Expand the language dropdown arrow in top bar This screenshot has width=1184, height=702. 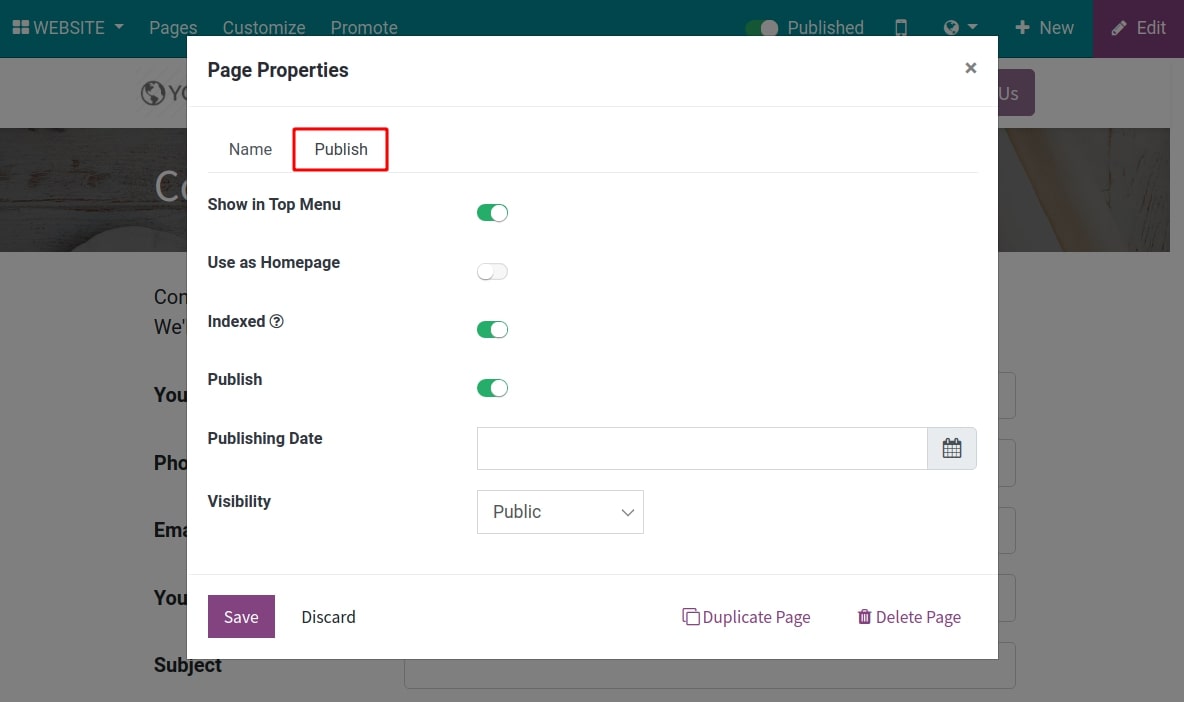point(971,27)
